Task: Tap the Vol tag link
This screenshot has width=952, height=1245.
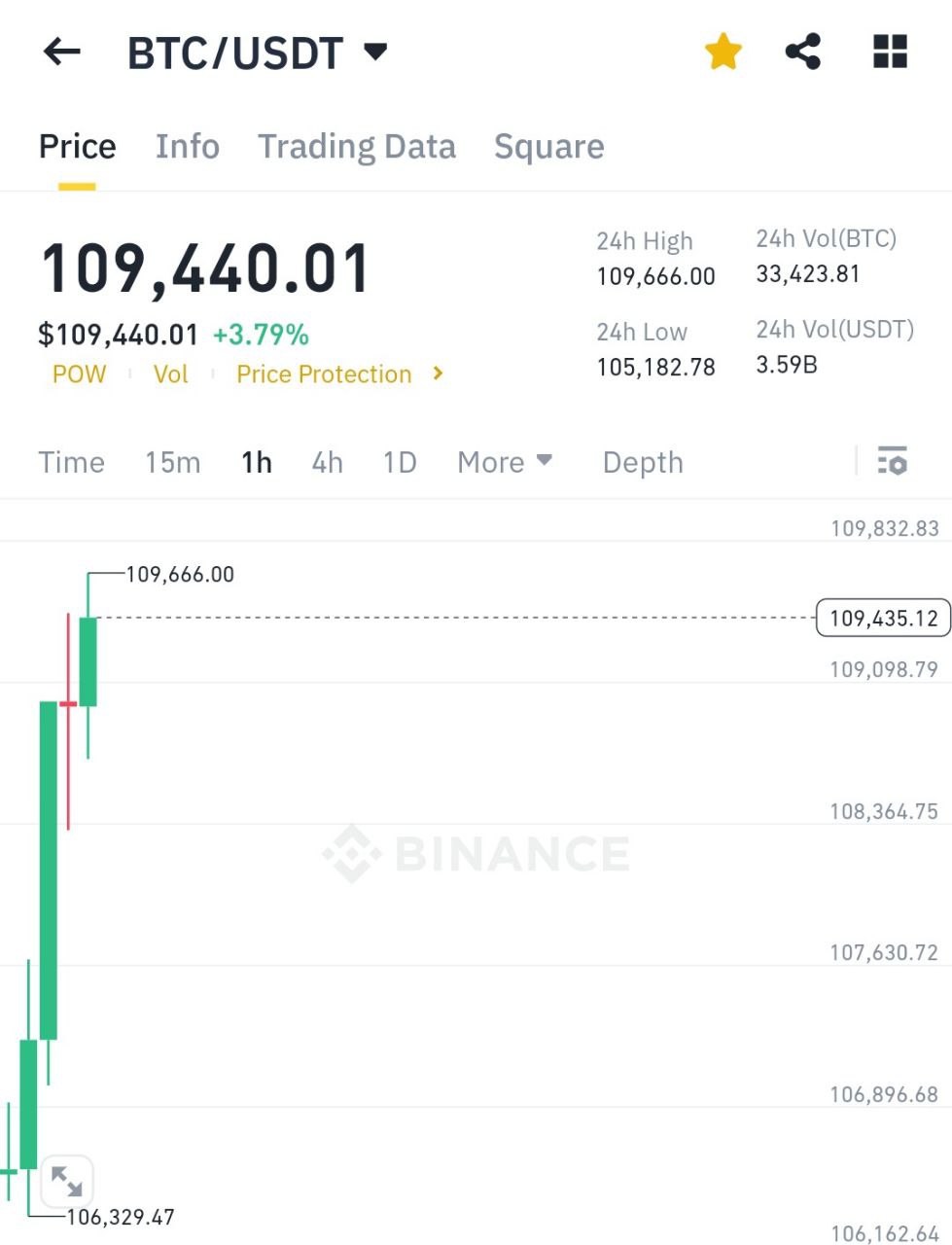Action: click(x=171, y=374)
